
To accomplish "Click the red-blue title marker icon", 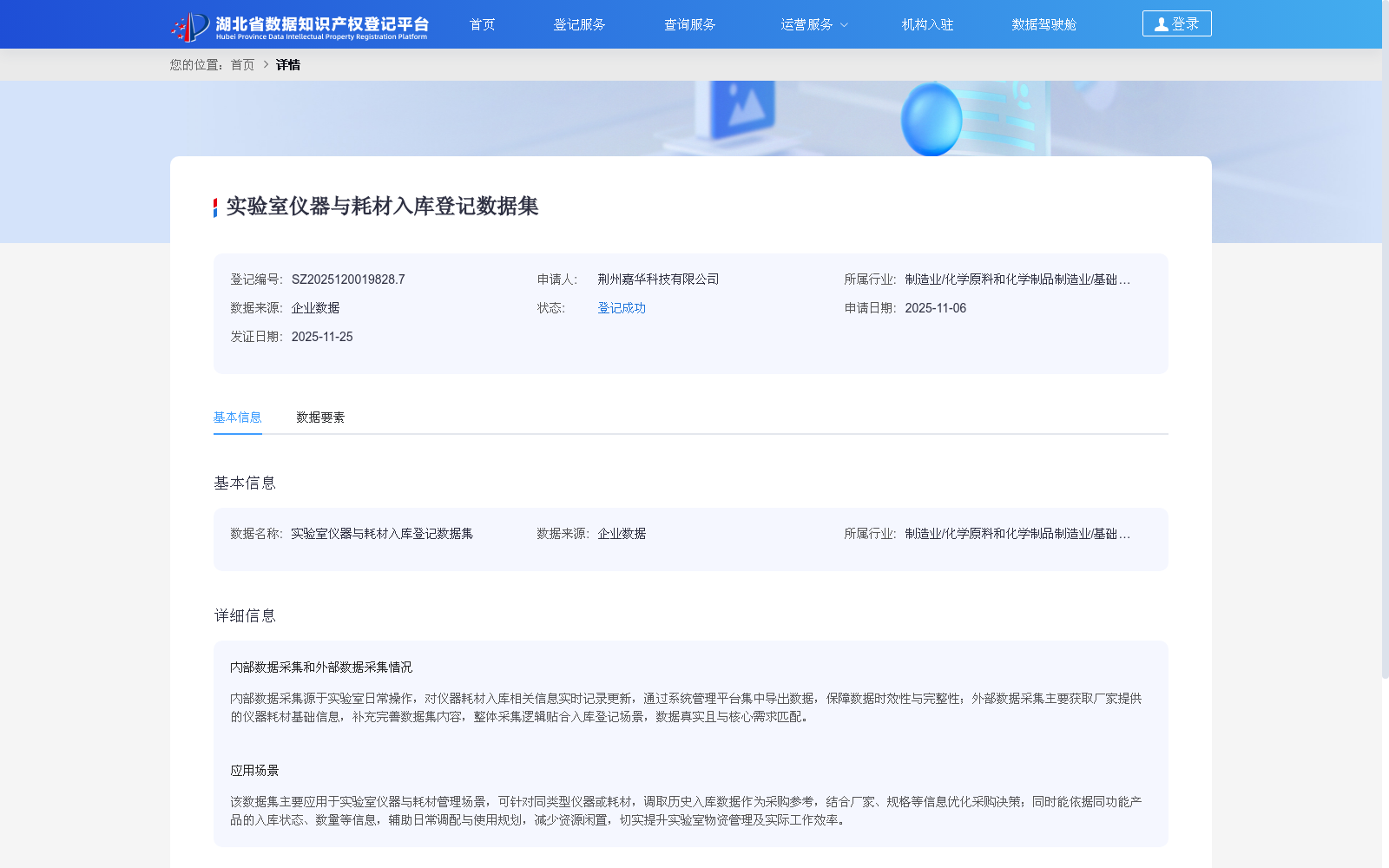I will 215,207.
